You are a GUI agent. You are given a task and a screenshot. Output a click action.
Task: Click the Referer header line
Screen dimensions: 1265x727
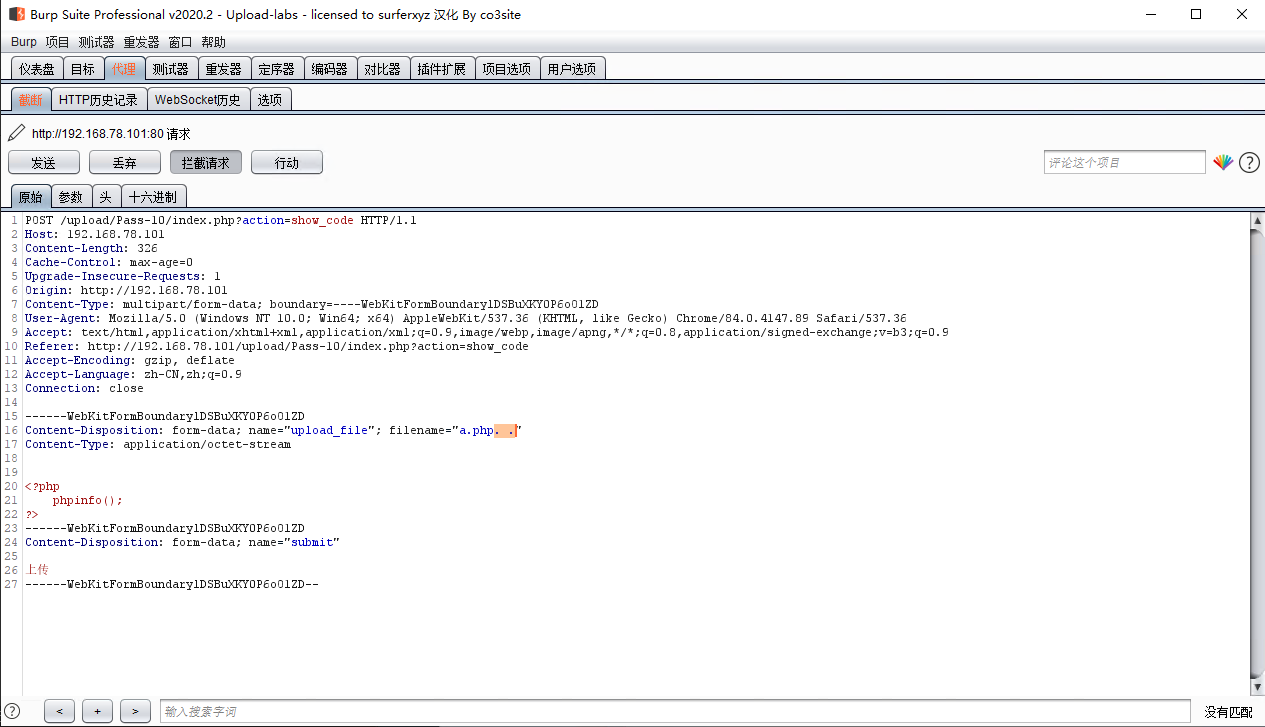(x=277, y=346)
